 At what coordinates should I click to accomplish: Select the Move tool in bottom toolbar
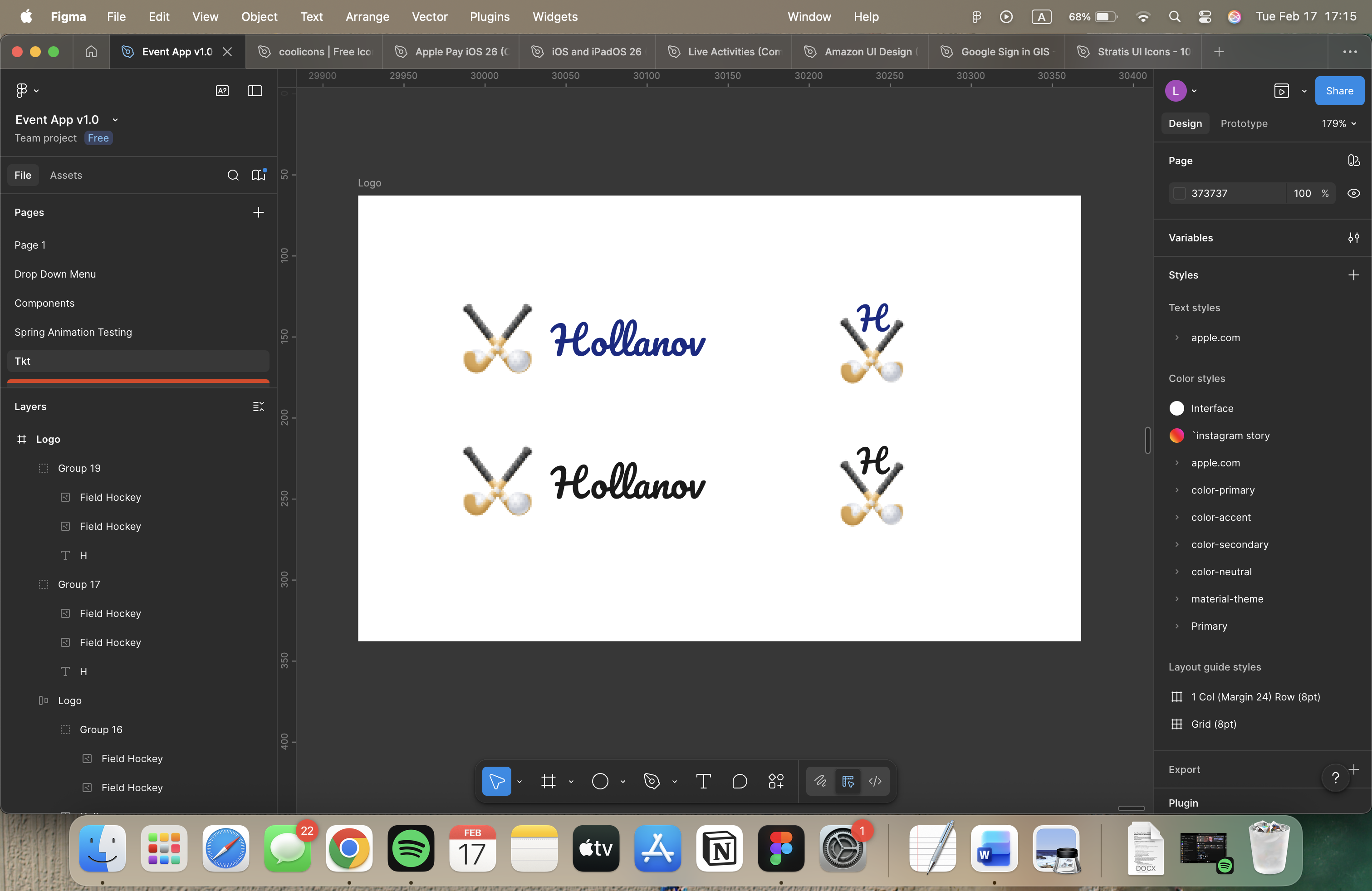point(496,781)
